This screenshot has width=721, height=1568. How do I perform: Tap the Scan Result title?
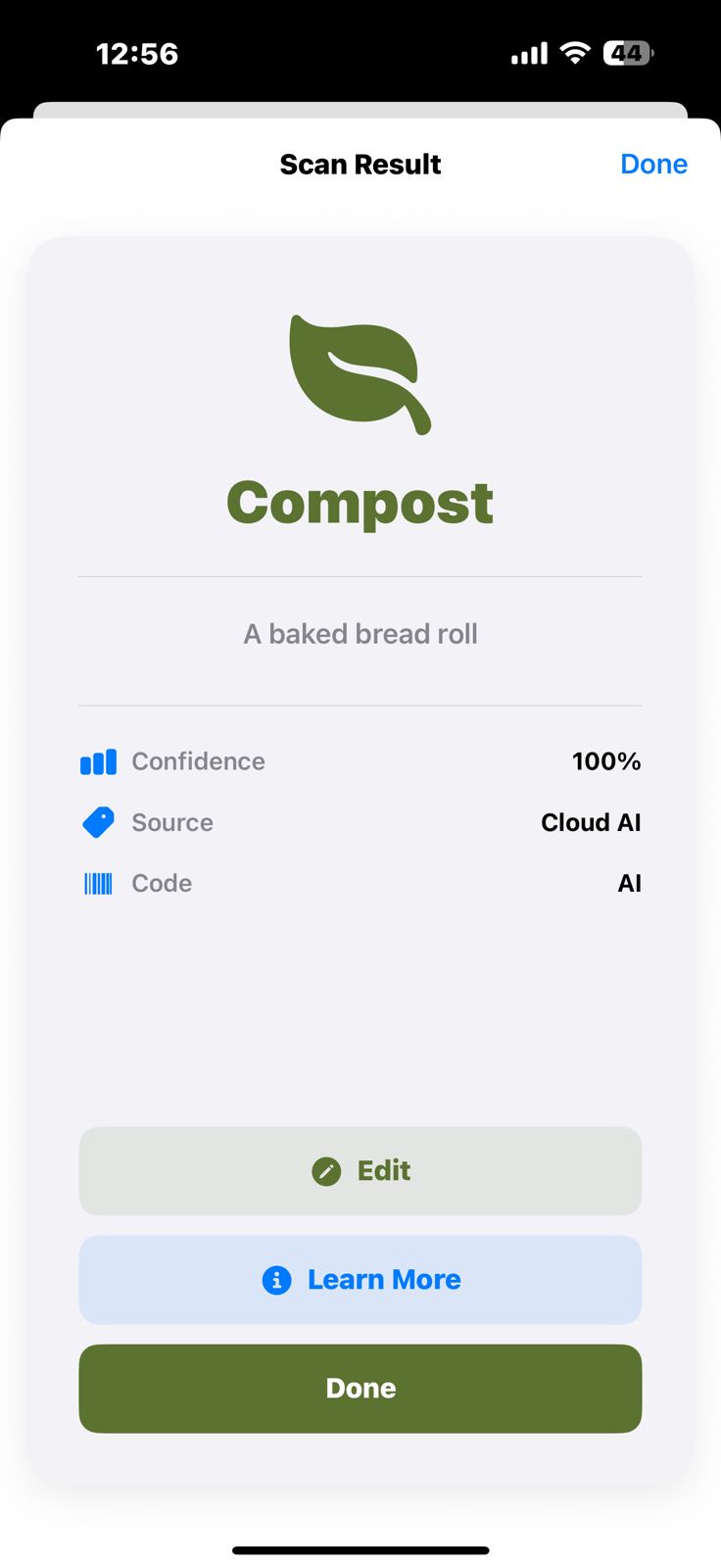pyautogui.click(x=360, y=164)
